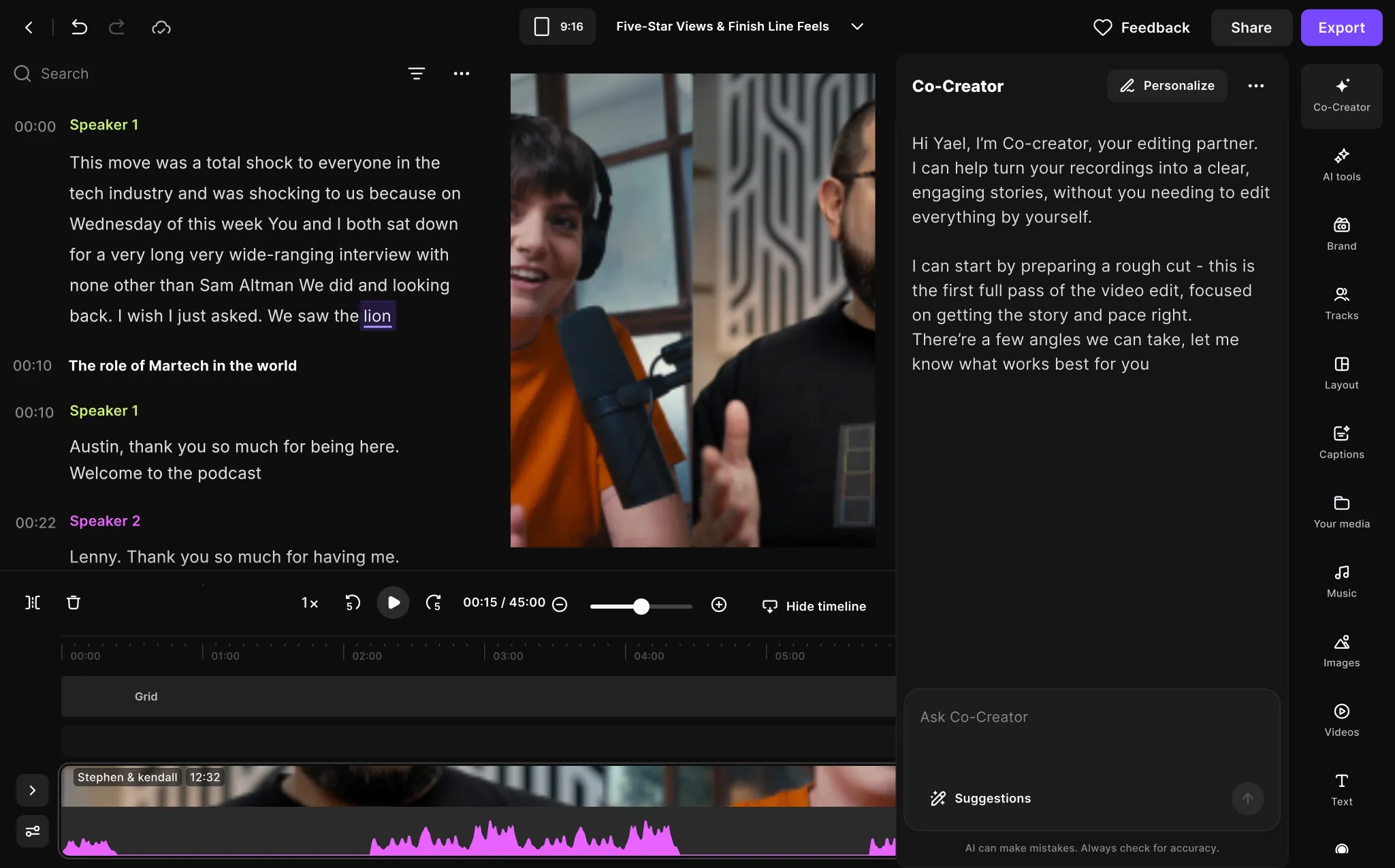Hide the timeline
This screenshot has width=1395, height=868.
814,606
